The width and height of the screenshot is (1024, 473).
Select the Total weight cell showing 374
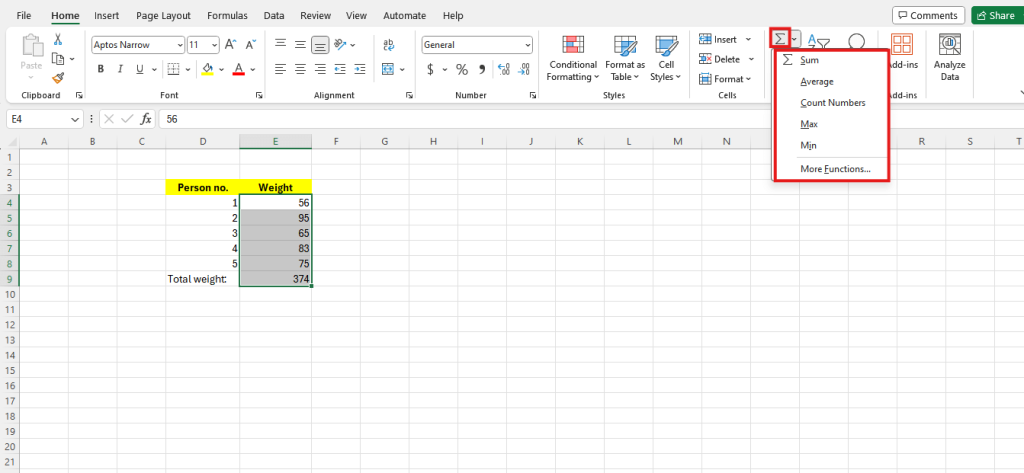click(x=275, y=280)
